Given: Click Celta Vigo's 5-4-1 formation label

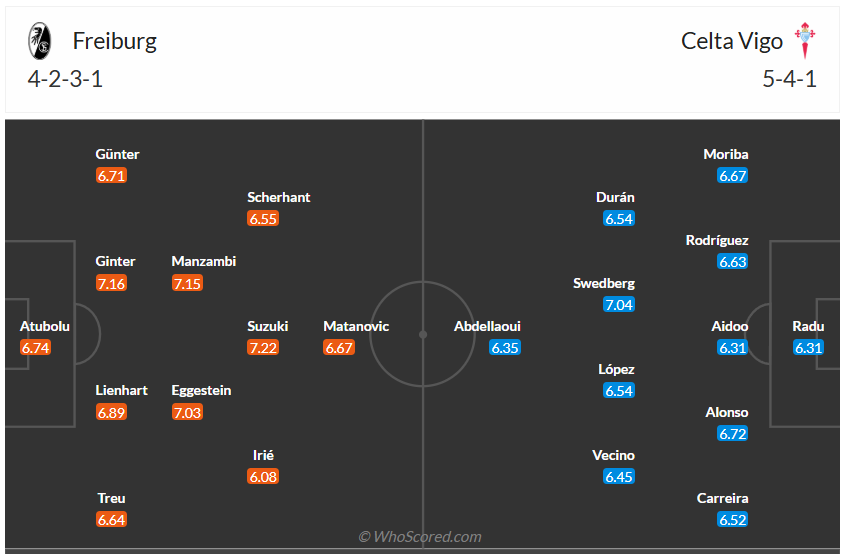Looking at the screenshot, I should pyautogui.click(x=789, y=80).
